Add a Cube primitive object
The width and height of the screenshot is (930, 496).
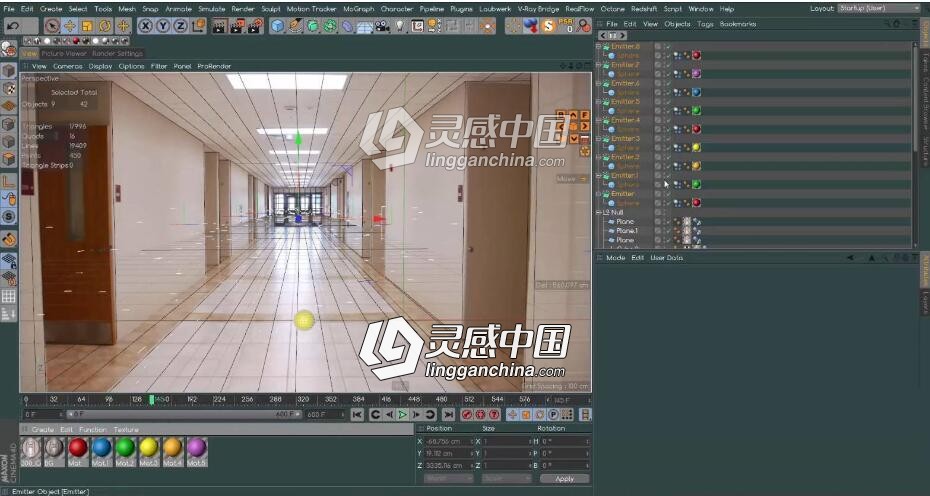click(x=277, y=26)
